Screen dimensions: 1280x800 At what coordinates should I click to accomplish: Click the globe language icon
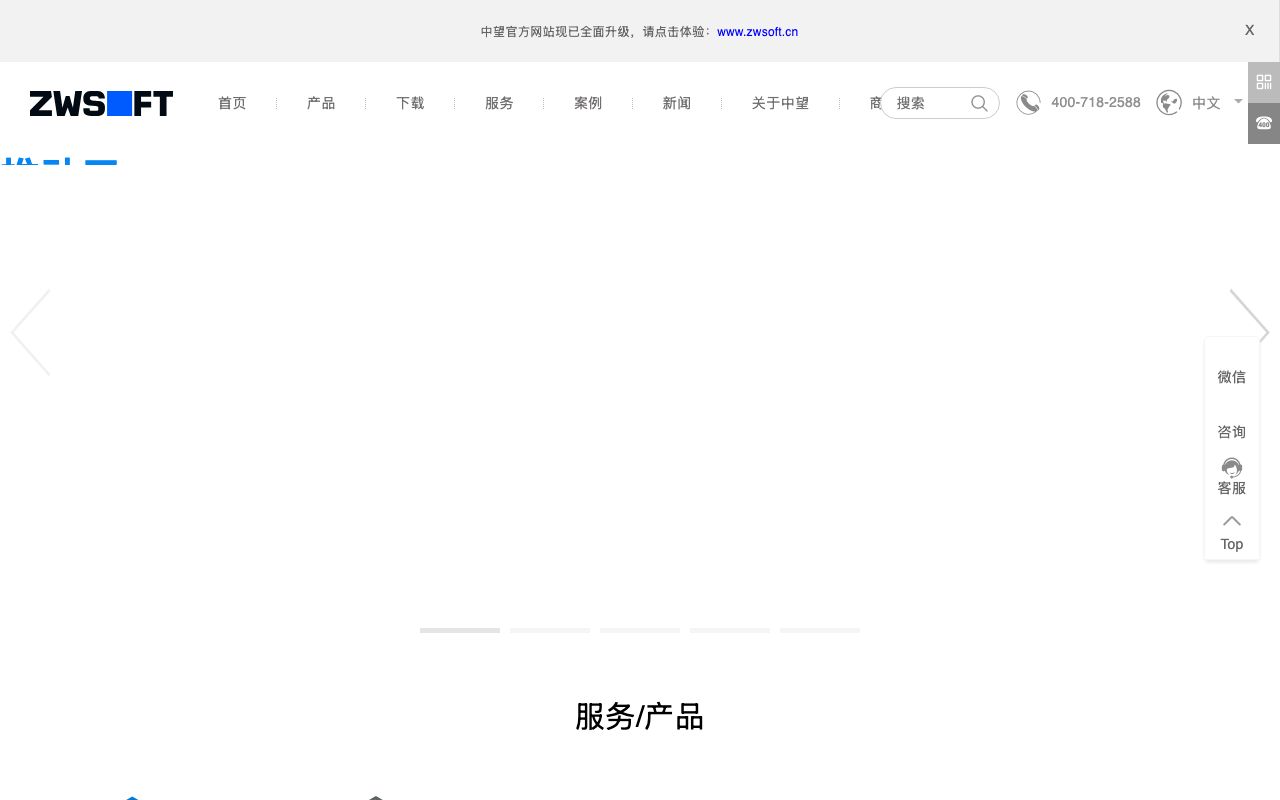tap(1168, 103)
